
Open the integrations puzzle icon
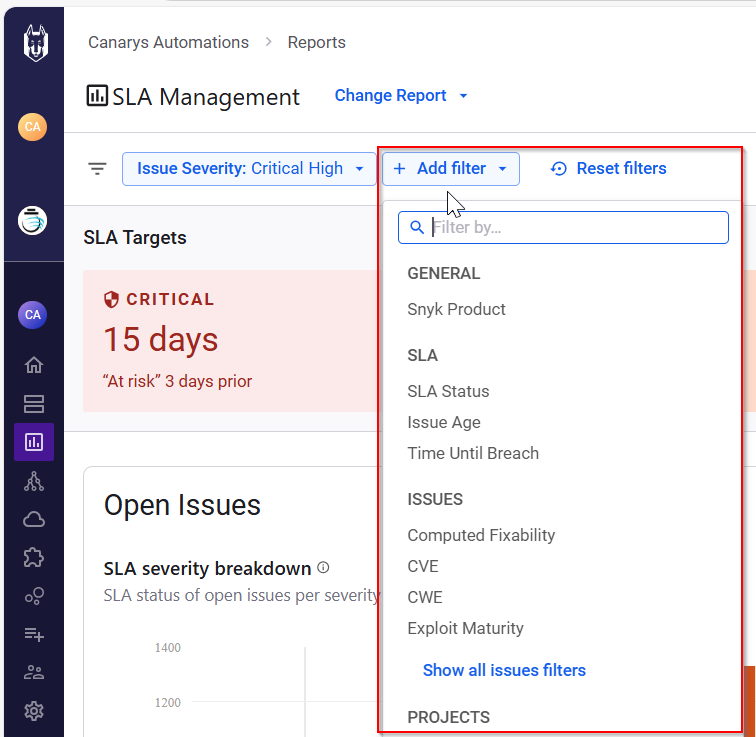click(34, 558)
